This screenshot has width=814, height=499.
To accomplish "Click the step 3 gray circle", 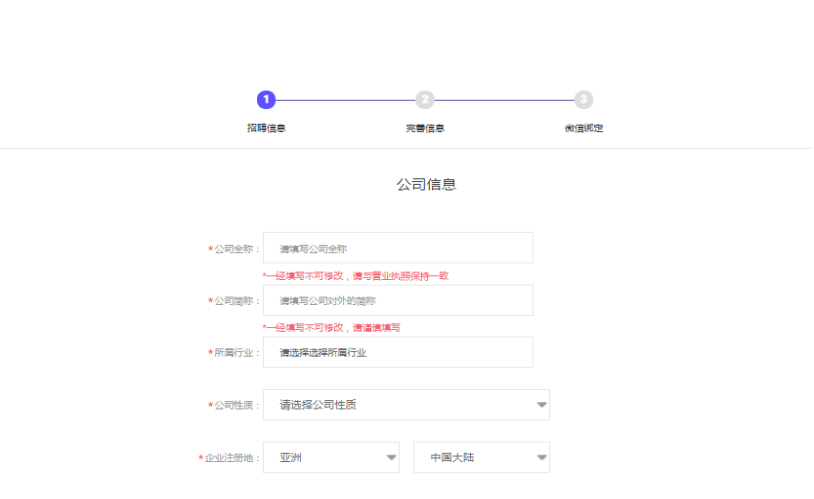I will pos(584,99).
